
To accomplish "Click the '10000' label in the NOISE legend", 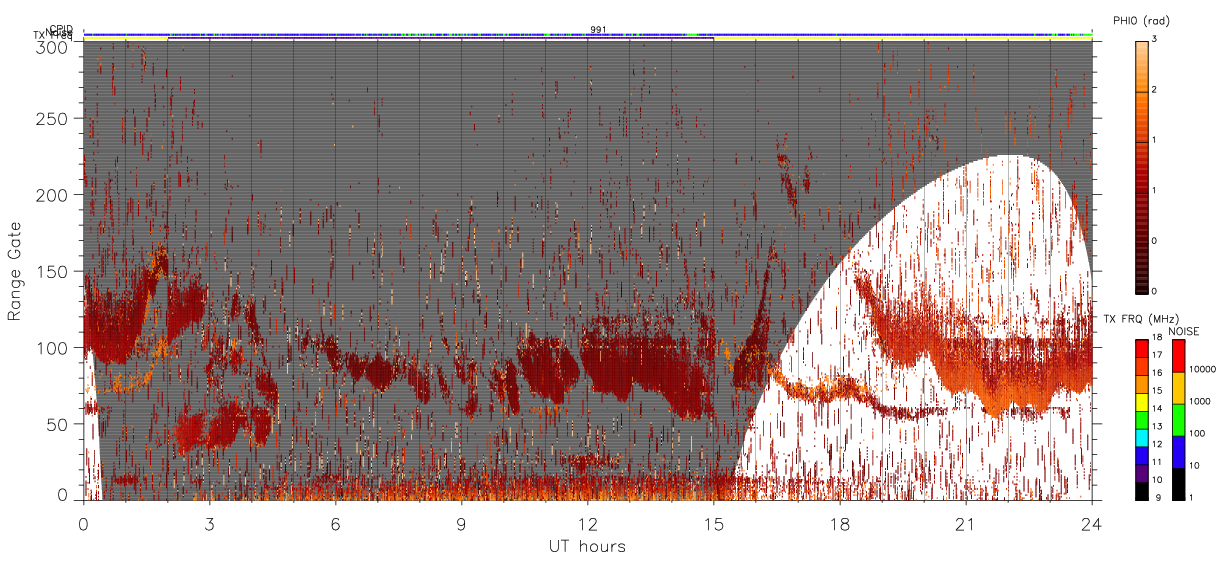I will click(x=1204, y=371).
